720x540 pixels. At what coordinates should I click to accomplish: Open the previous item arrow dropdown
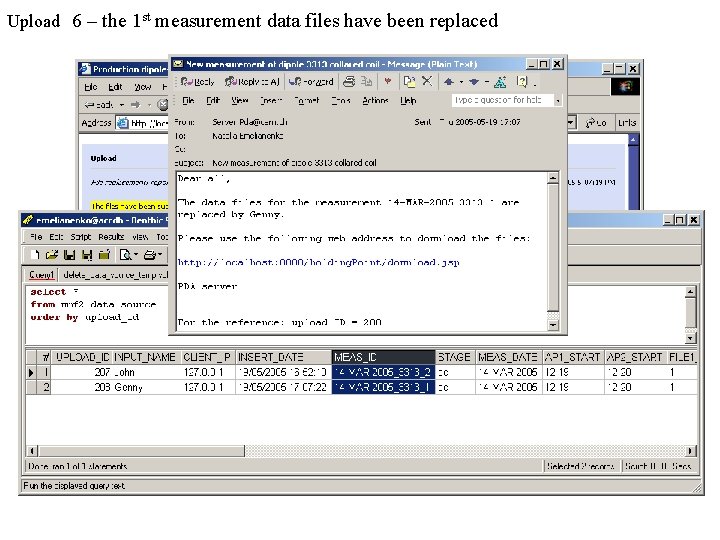[x=461, y=82]
